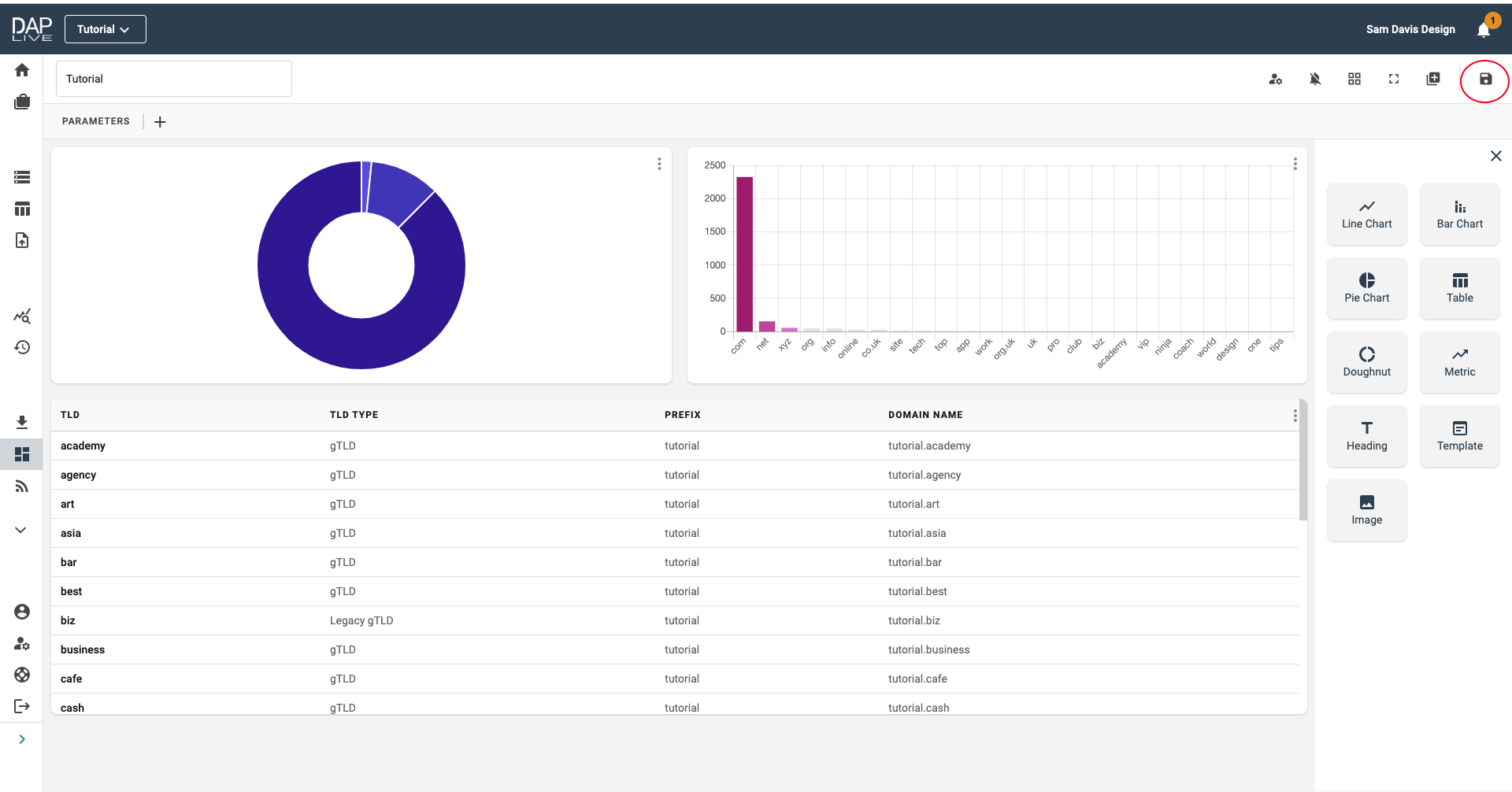Open the briefcase icon in sidebar

click(22, 102)
